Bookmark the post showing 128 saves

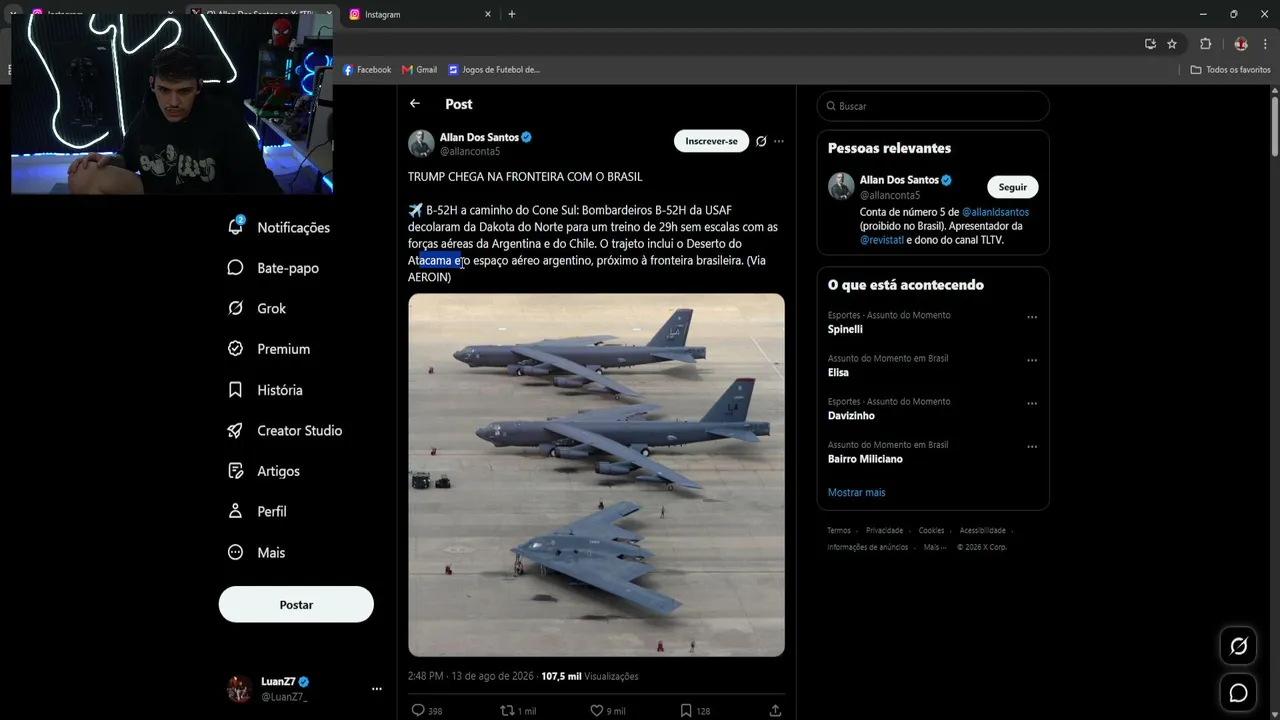coord(686,710)
